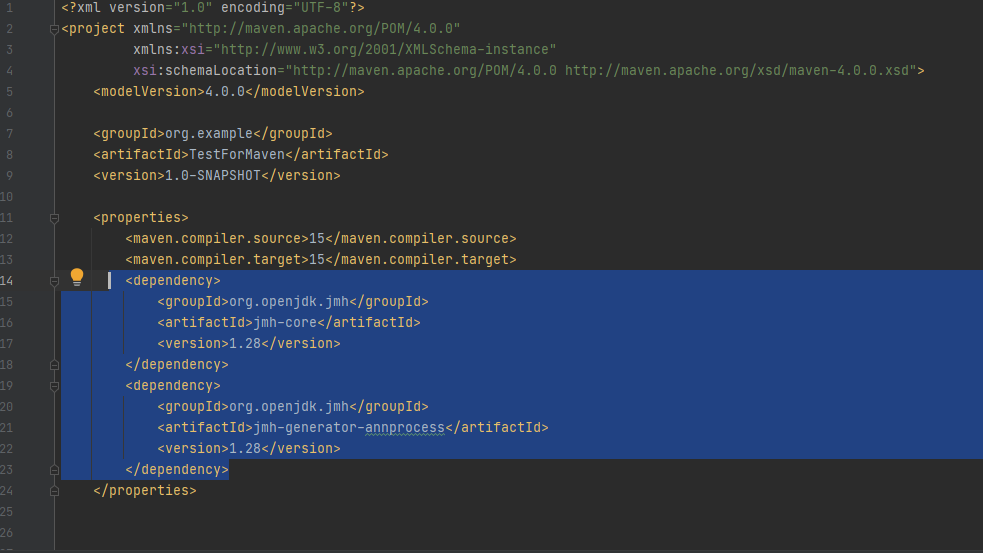Click fold end marker beside closing properties tag

[x=54, y=490]
